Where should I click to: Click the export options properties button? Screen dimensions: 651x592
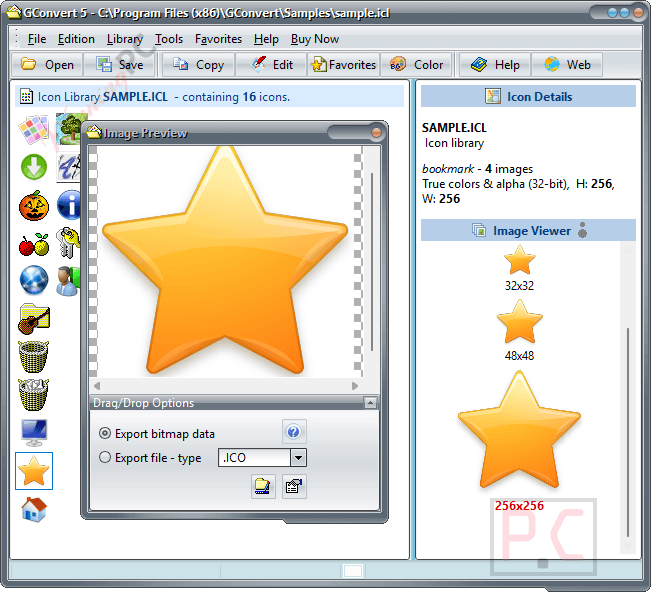pos(294,486)
